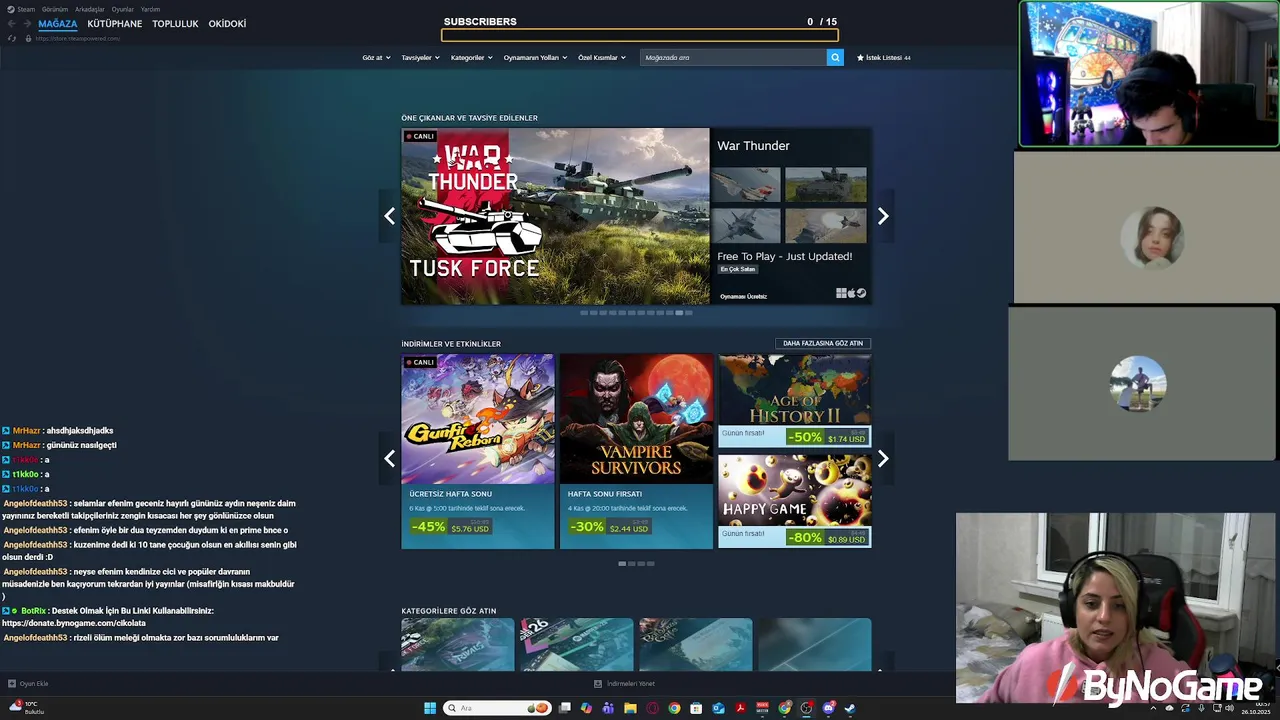The width and height of the screenshot is (1280, 720).
Task: Open Opera browser from the taskbar
Action: [x=652, y=708]
